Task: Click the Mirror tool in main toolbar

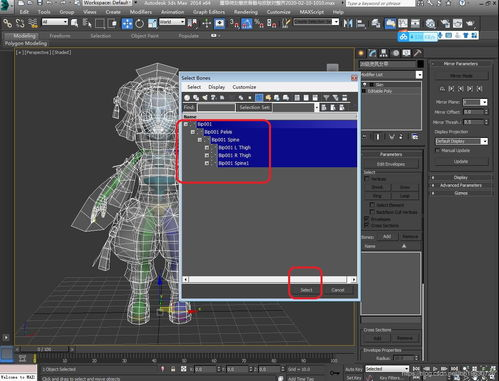Action: point(348,23)
